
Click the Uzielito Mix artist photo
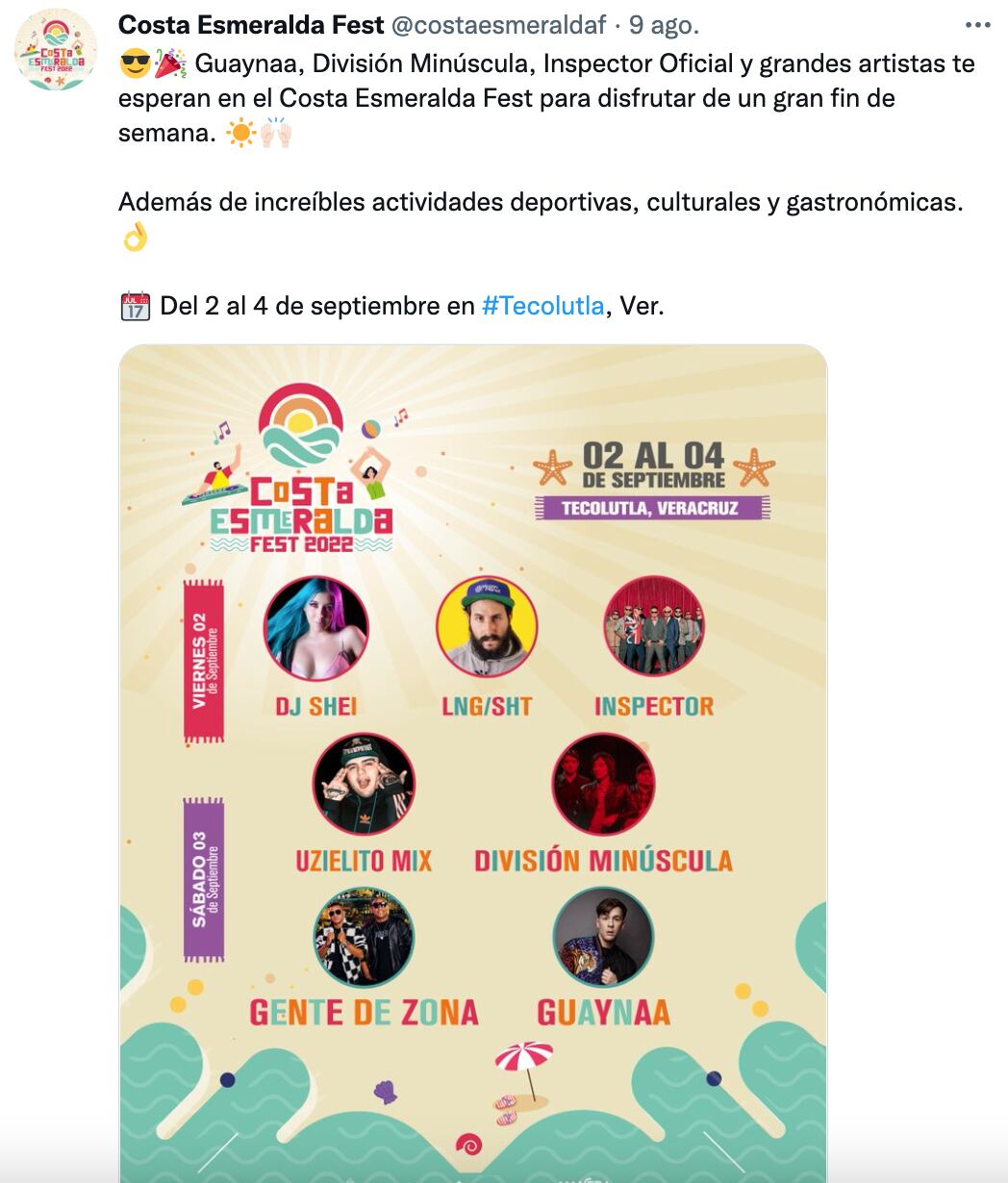(x=364, y=785)
